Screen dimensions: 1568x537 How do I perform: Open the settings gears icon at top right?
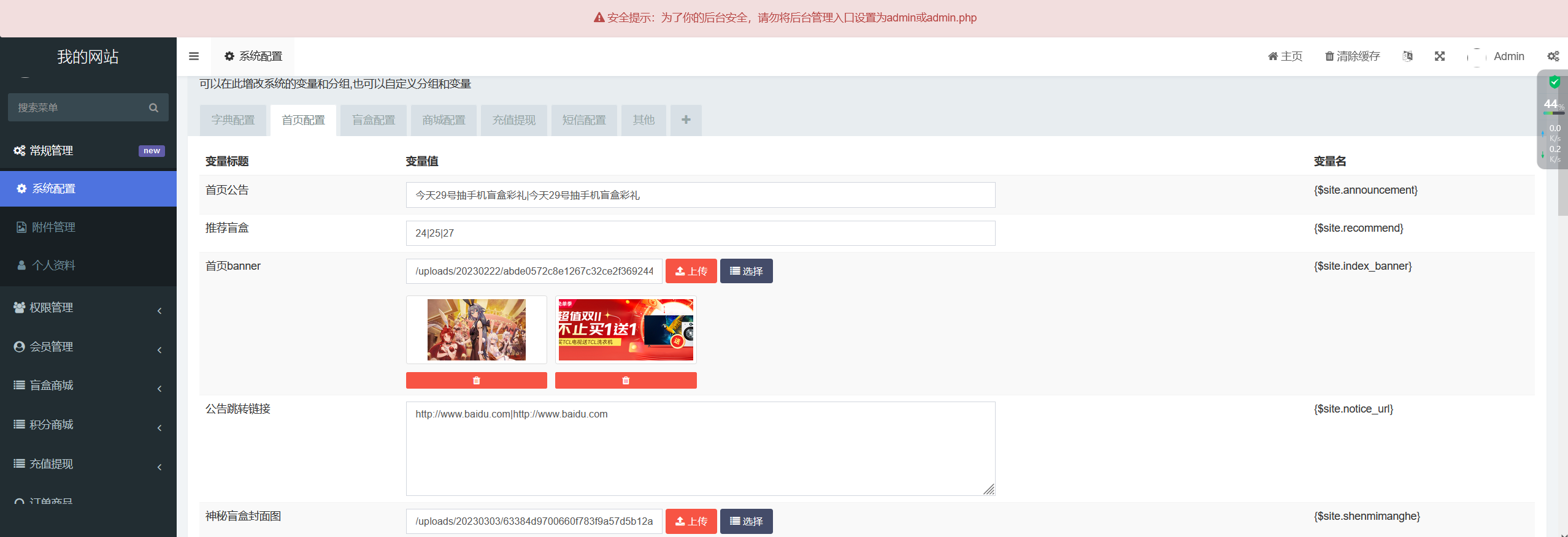click(1553, 56)
